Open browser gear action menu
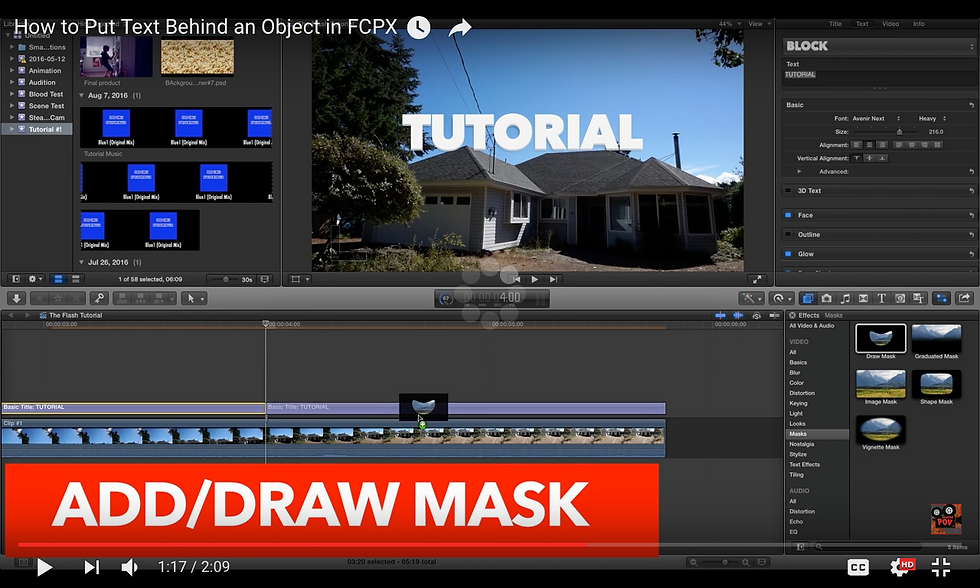The height and width of the screenshot is (588, 980). click(36, 279)
